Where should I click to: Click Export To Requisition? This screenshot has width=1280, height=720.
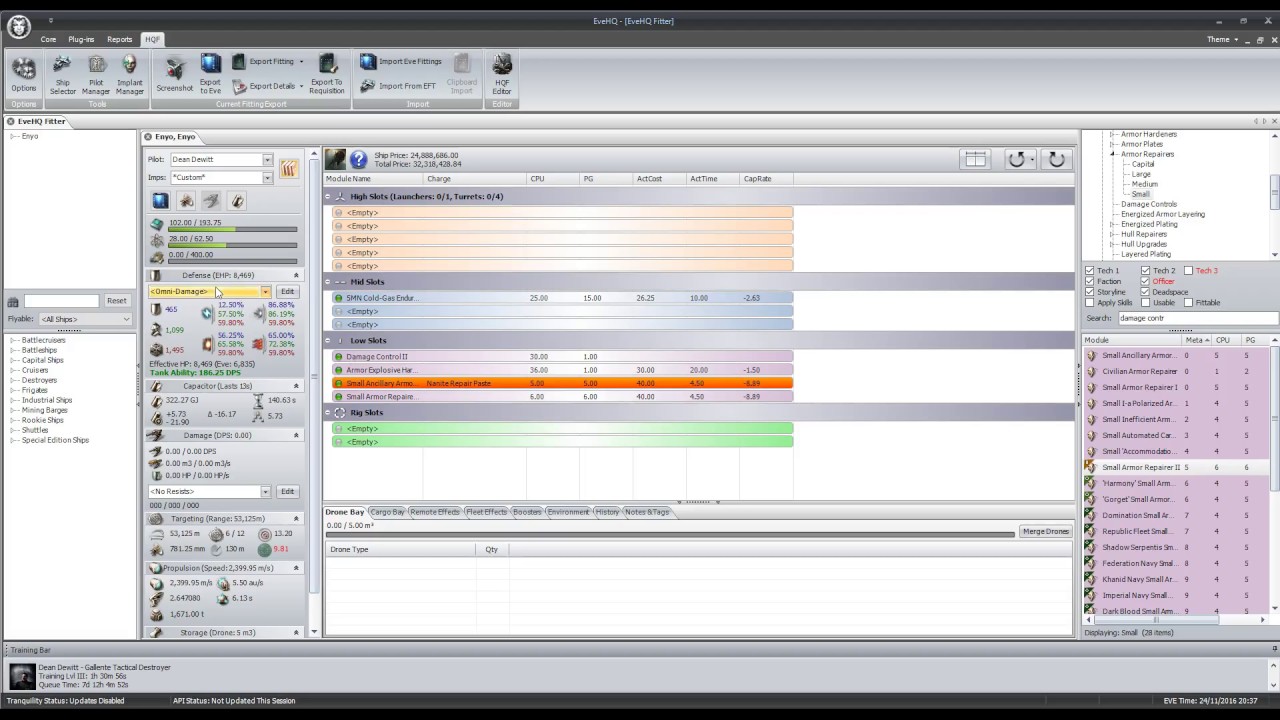tap(327, 75)
